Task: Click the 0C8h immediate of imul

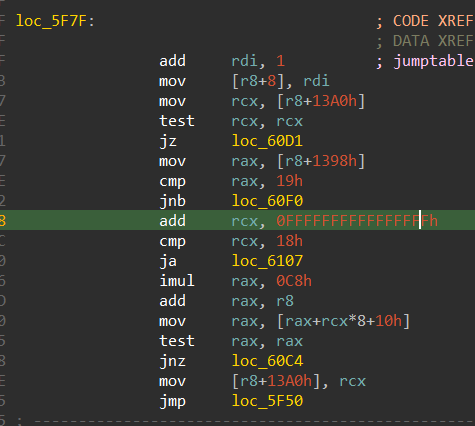Action: tap(294, 281)
